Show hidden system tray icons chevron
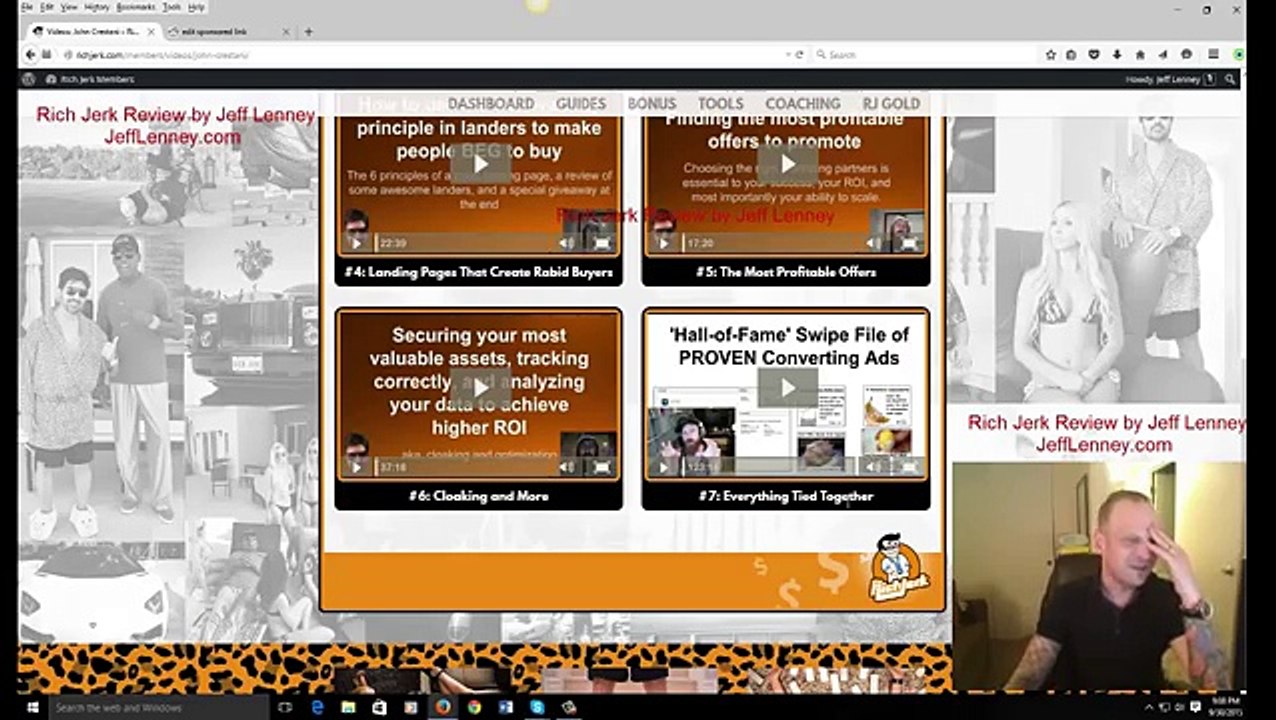 1149,707
